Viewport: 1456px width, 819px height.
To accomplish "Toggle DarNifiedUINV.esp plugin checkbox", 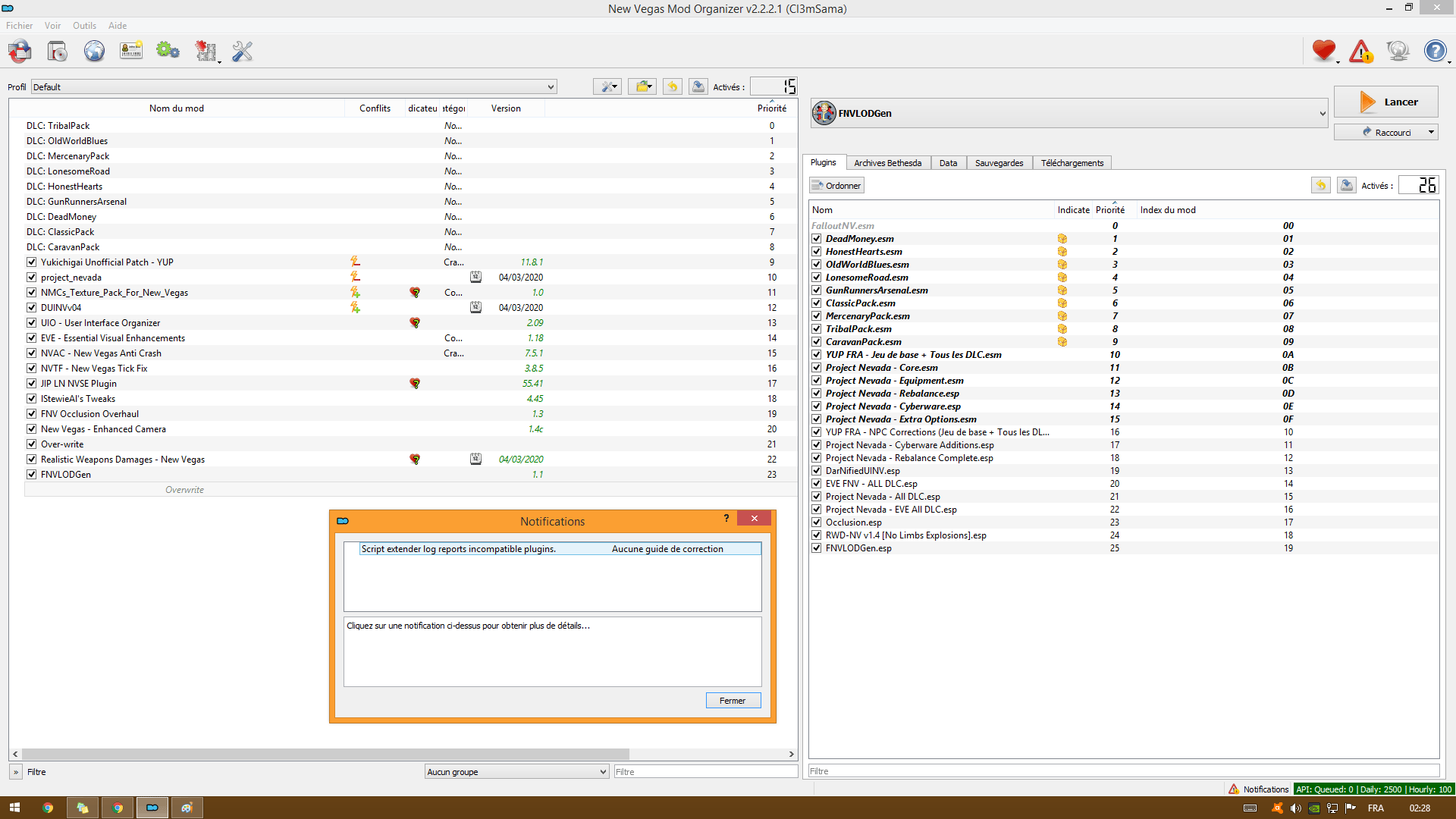I will point(817,471).
